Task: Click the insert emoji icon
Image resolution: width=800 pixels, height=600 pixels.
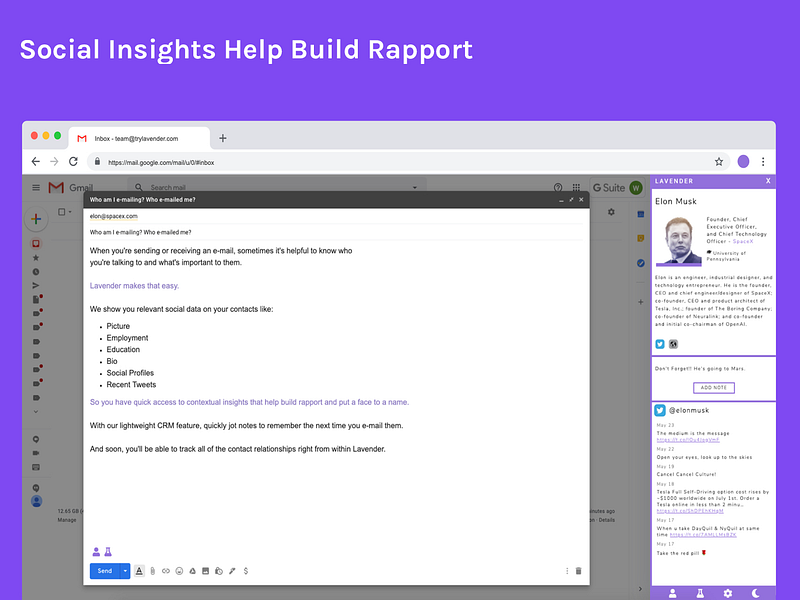Action: pos(179,571)
